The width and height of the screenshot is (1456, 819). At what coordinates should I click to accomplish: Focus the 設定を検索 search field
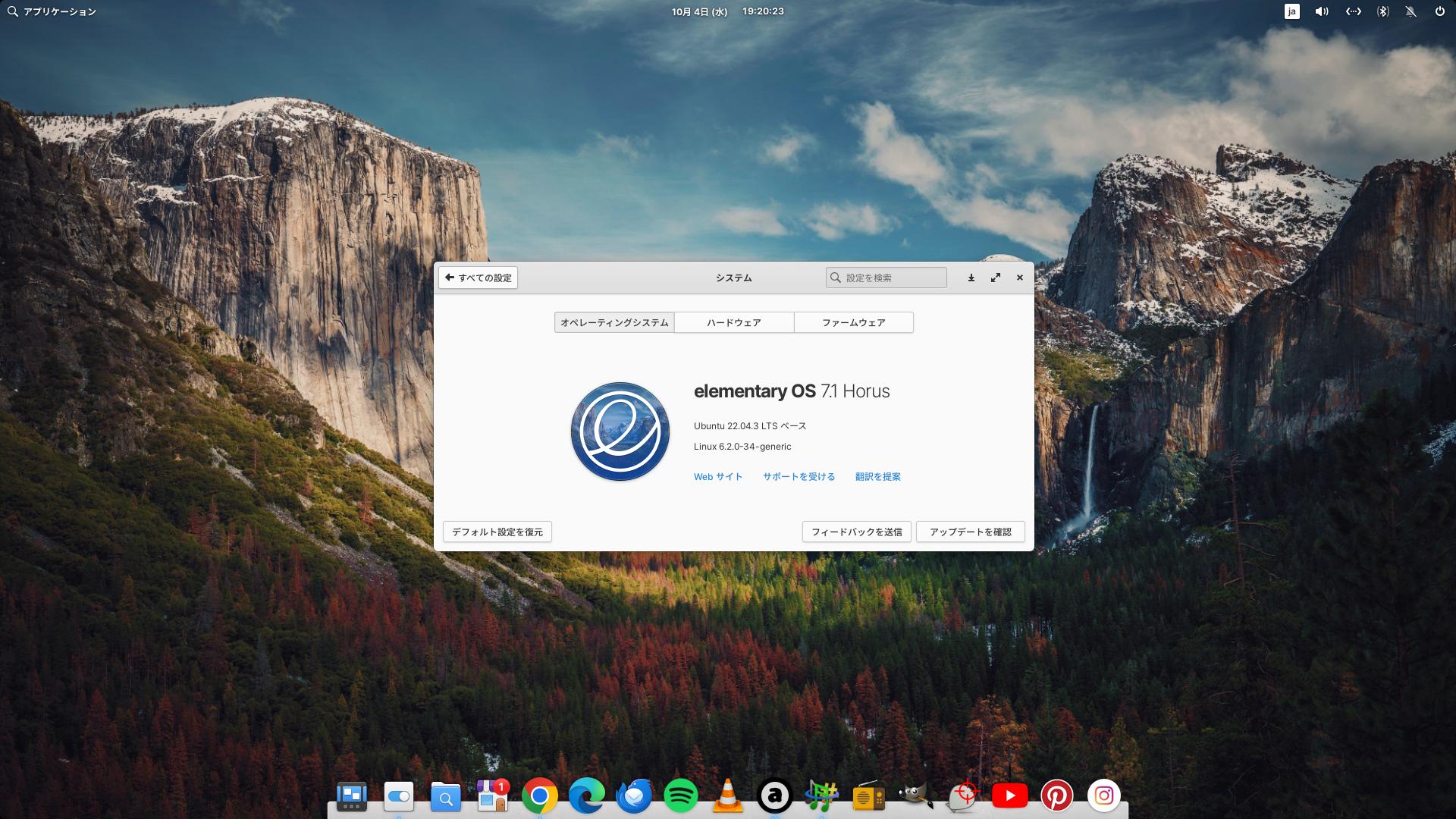(886, 278)
